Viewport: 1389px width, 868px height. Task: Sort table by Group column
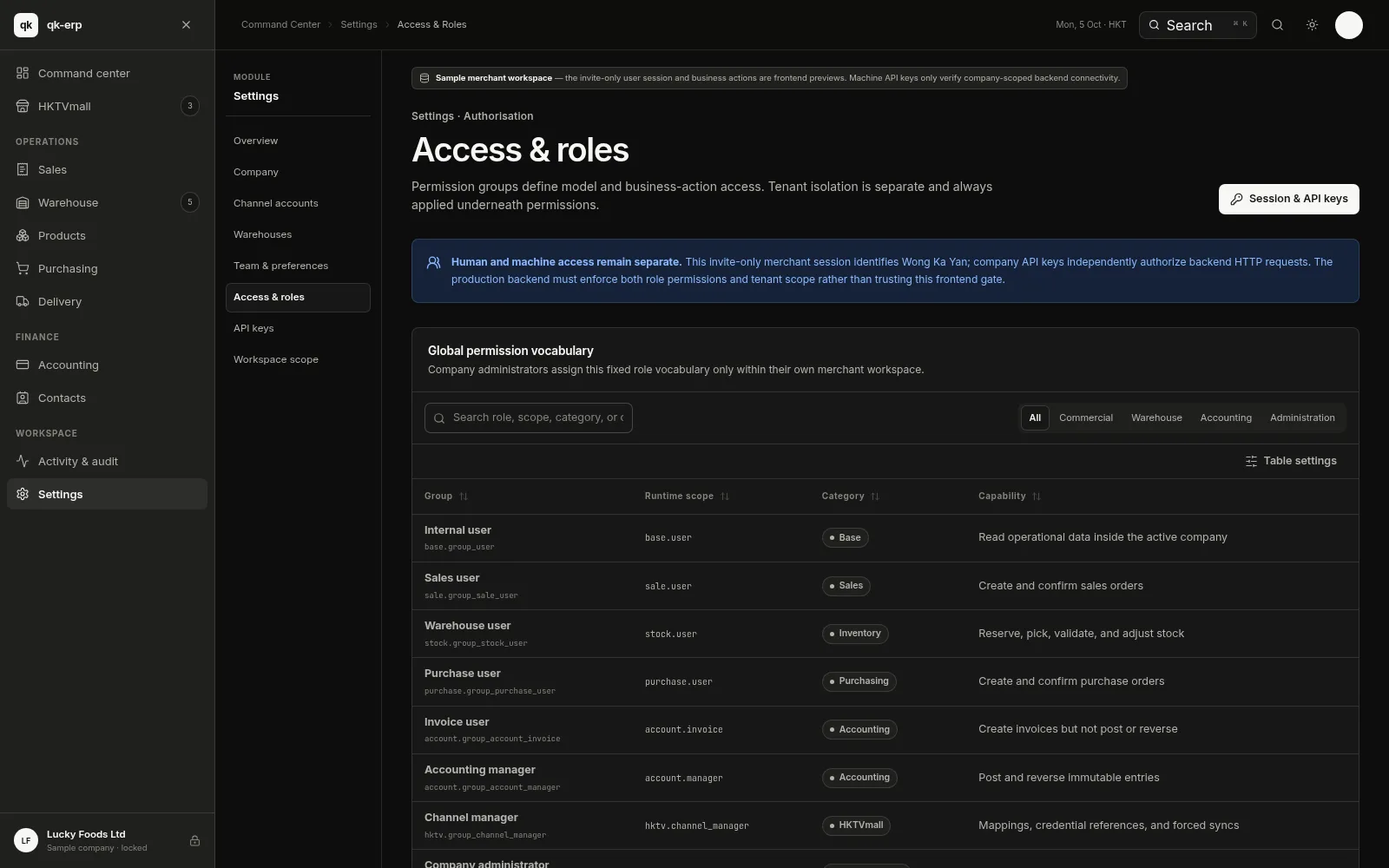446,496
